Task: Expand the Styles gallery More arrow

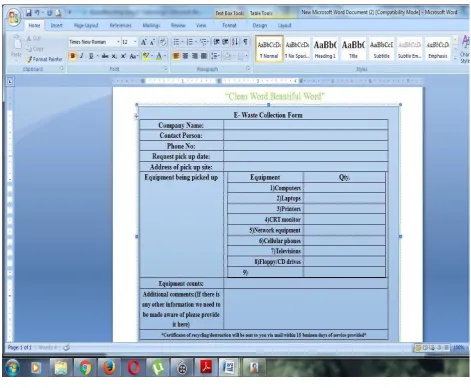Action: [455, 58]
